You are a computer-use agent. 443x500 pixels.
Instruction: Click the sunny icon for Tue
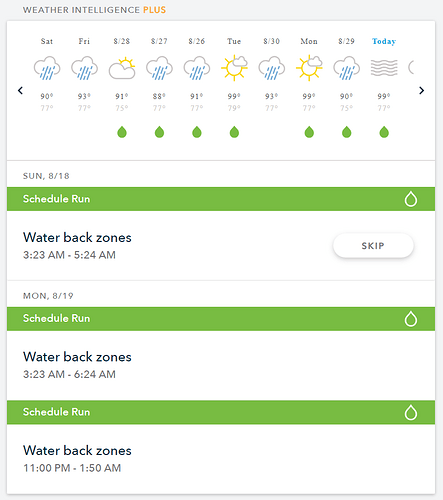[234, 68]
